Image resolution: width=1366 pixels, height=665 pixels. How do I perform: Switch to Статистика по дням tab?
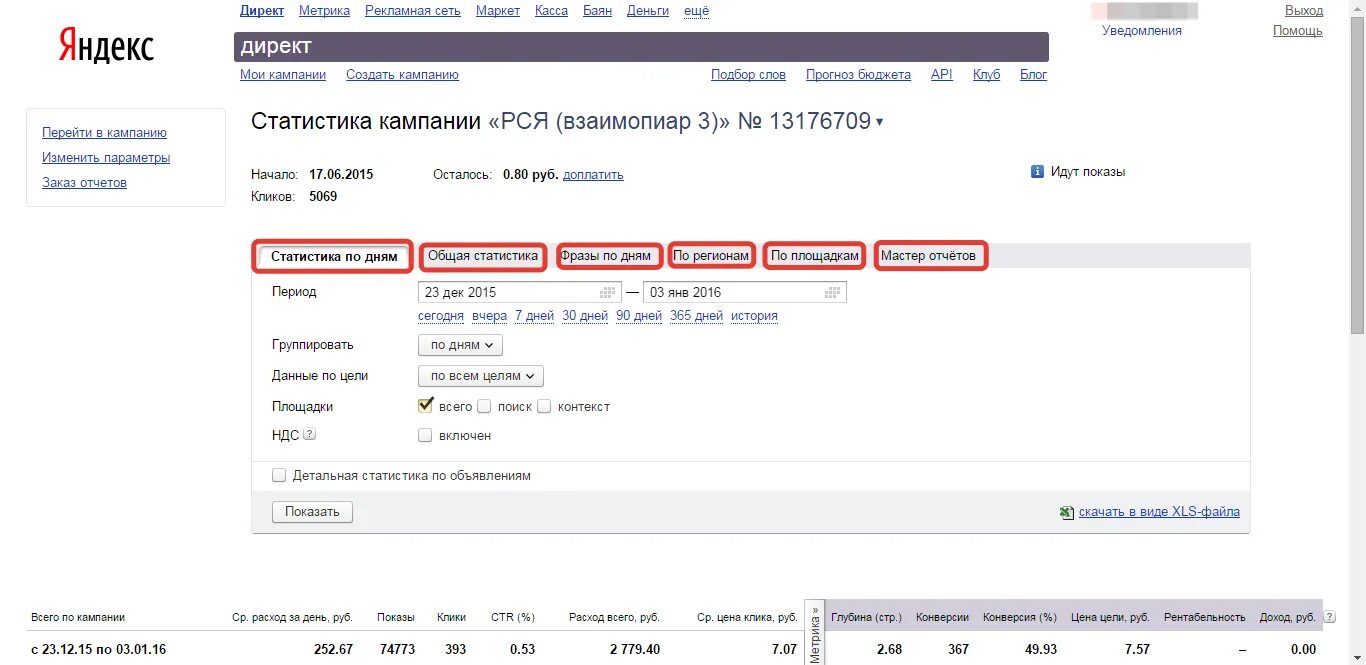[x=333, y=257]
